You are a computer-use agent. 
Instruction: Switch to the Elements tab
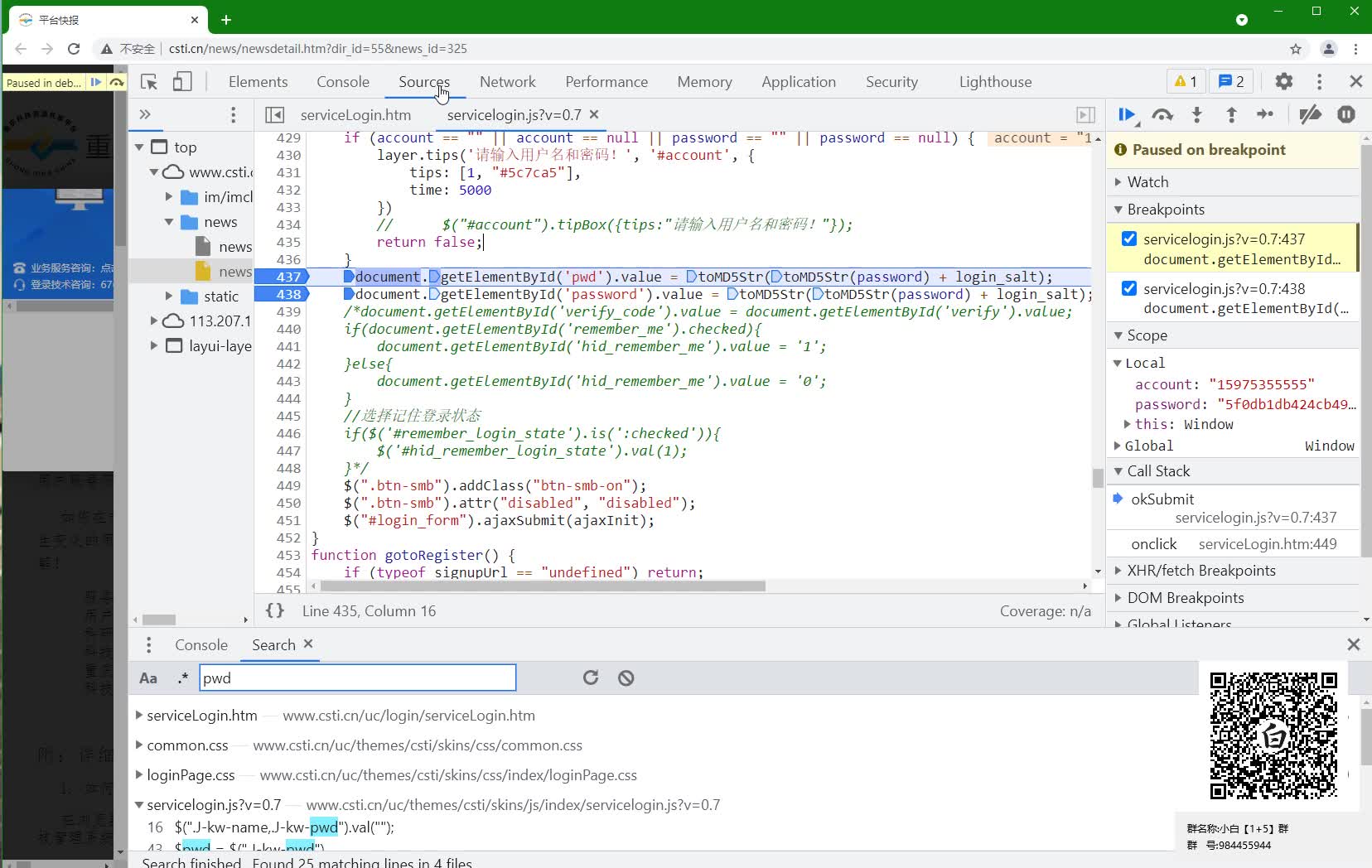pyautogui.click(x=258, y=81)
